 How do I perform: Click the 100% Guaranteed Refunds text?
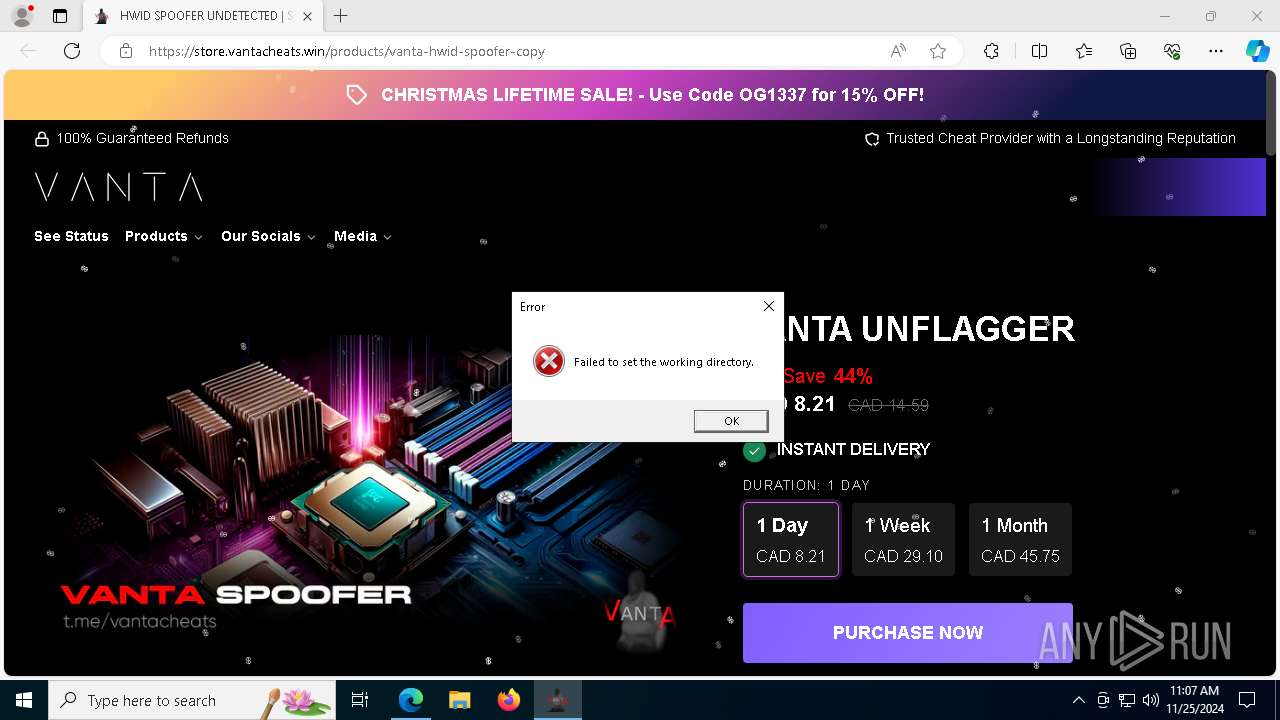tap(143, 138)
